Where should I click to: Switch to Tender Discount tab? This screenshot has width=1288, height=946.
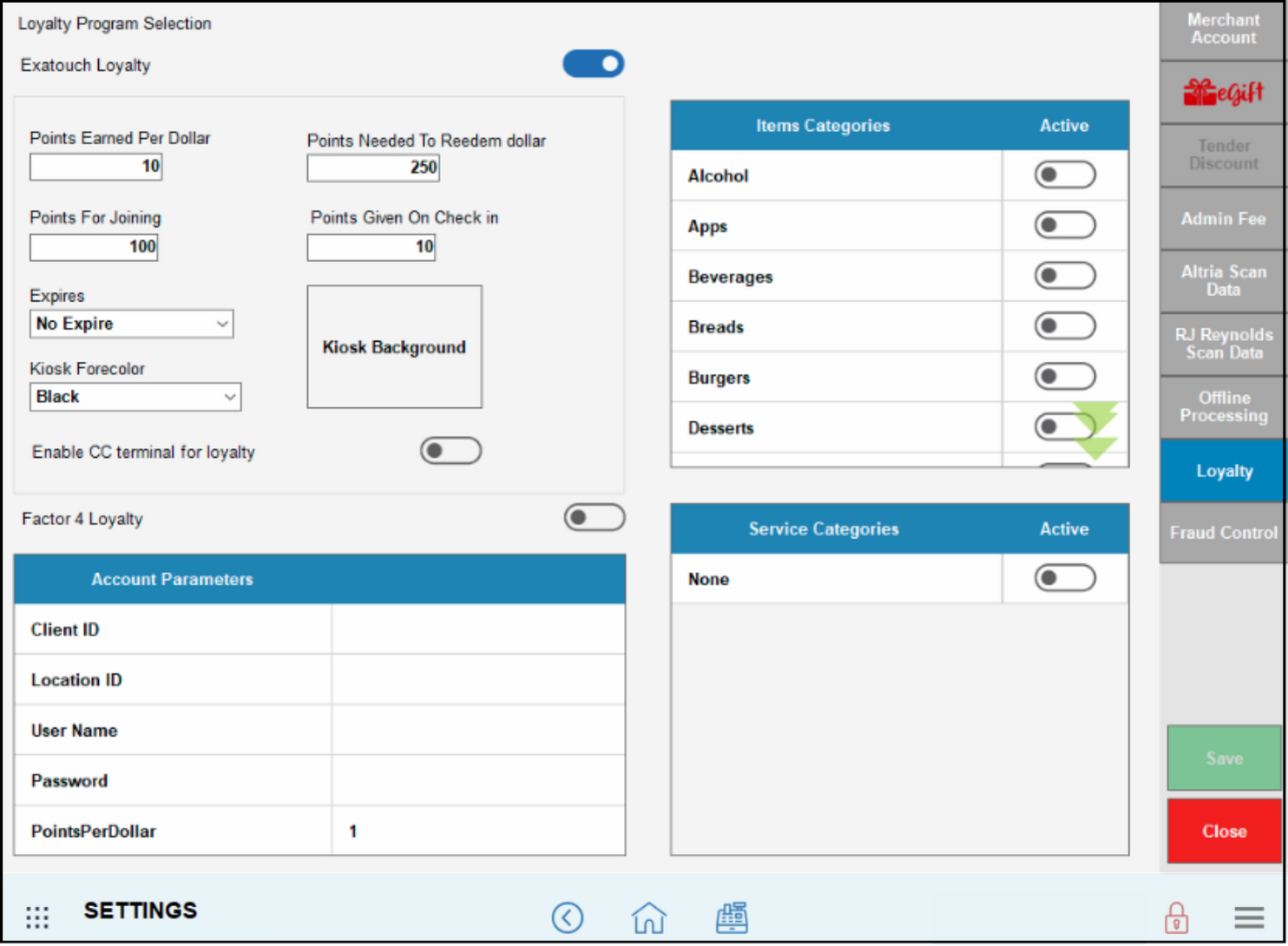pos(1223,155)
